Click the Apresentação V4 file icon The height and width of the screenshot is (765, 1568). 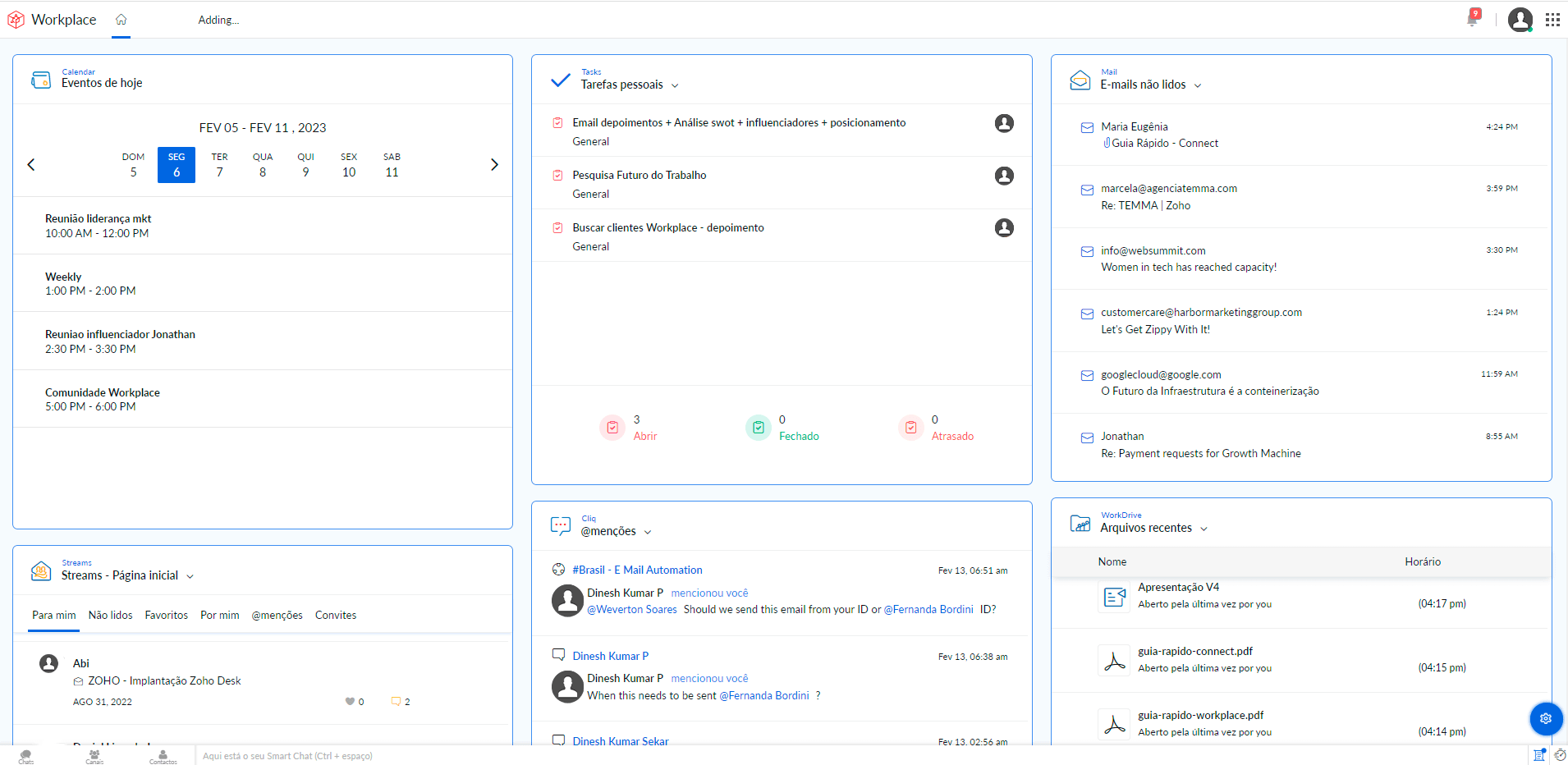1114,597
